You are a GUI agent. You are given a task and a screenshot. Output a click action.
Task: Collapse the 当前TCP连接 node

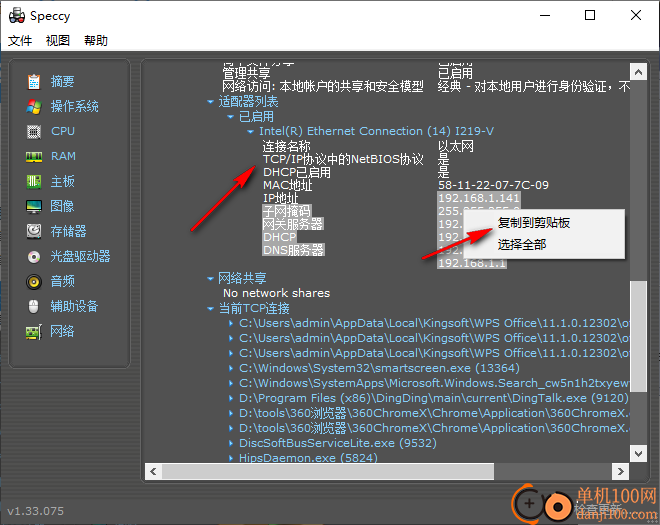tap(210, 309)
